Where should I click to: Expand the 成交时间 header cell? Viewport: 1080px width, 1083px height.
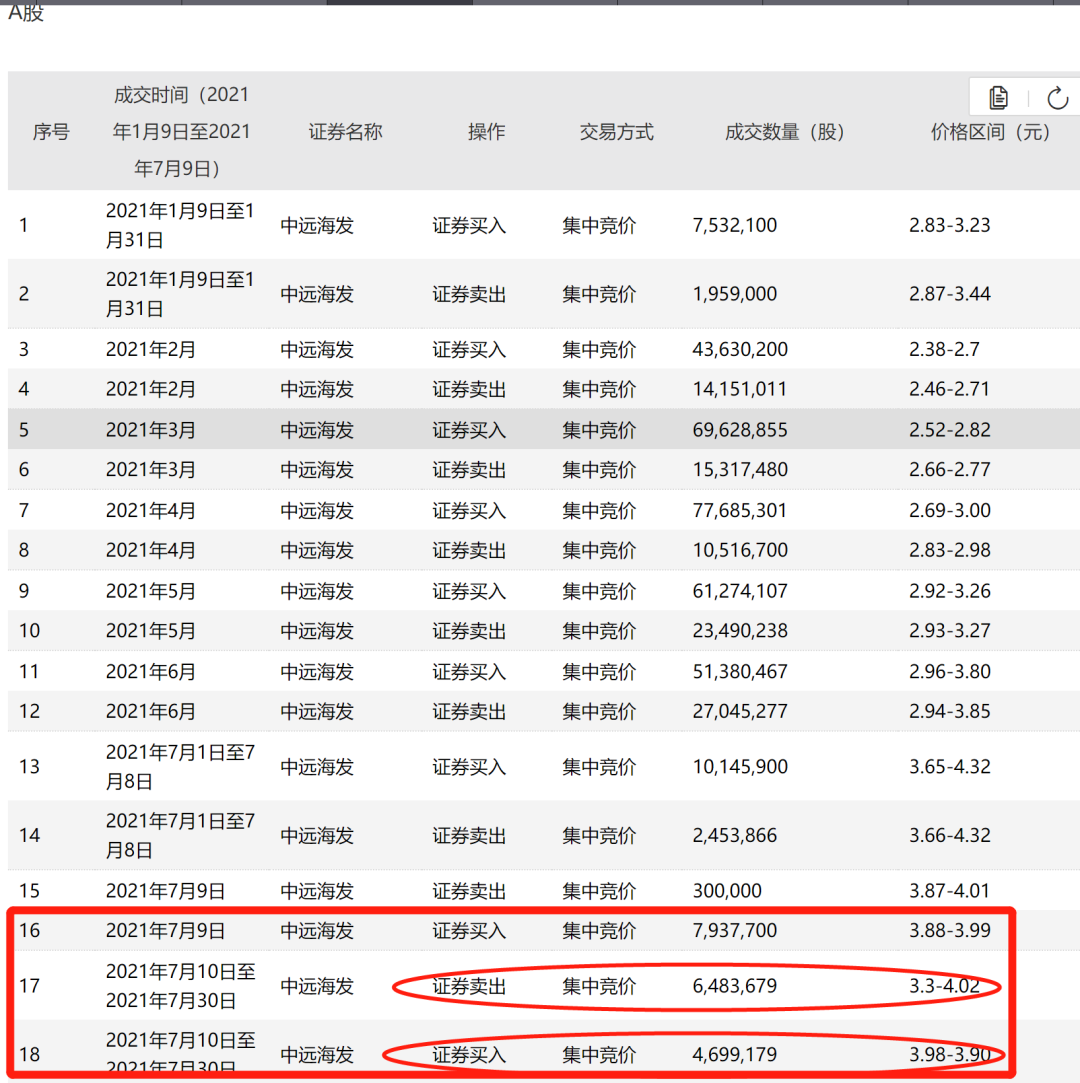coord(180,132)
